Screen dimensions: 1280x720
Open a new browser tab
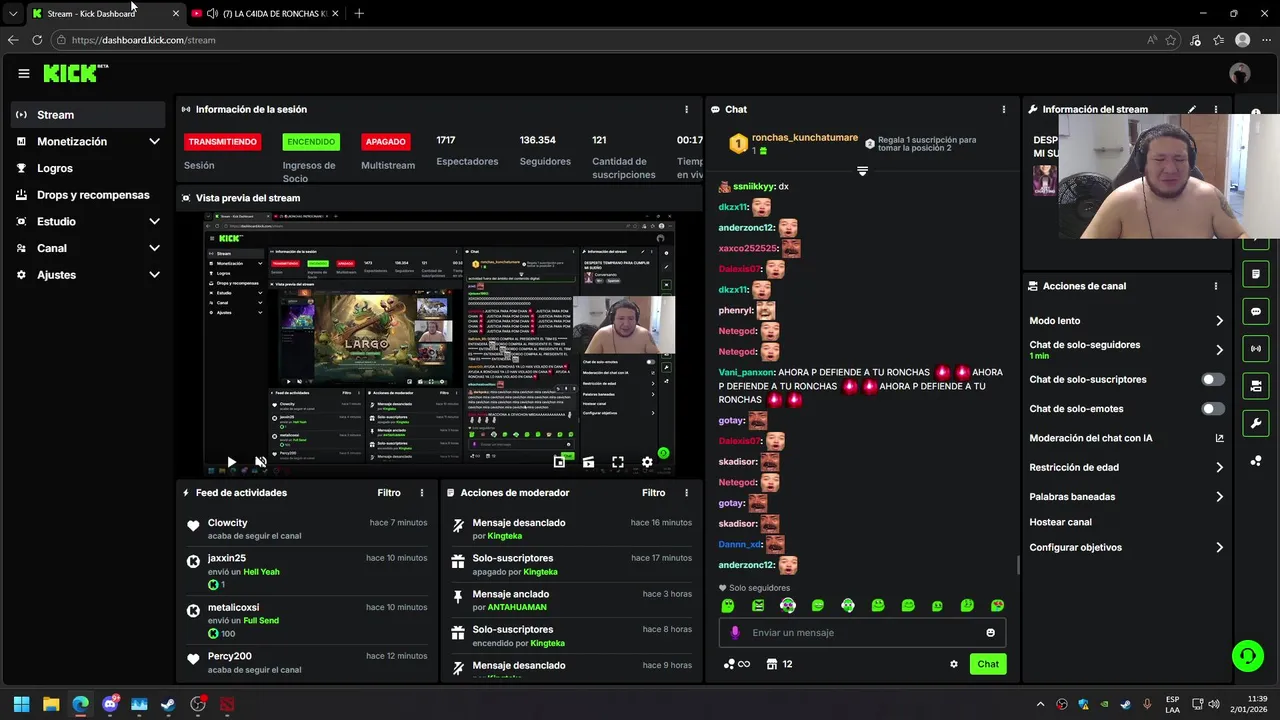359,14
